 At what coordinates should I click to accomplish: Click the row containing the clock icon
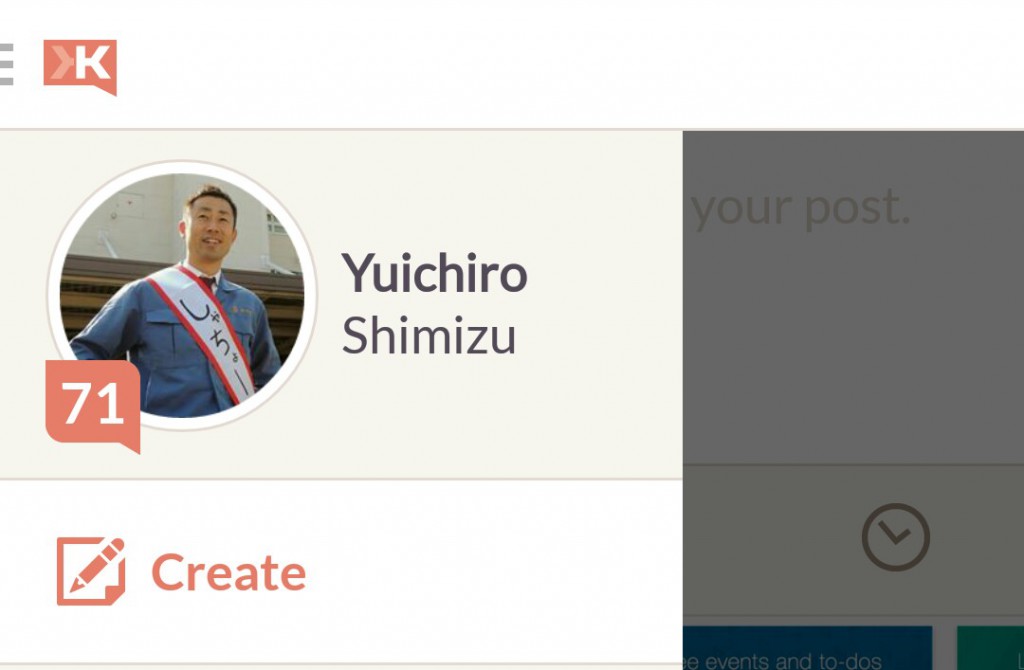pyautogui.click(x=853, y=540)
